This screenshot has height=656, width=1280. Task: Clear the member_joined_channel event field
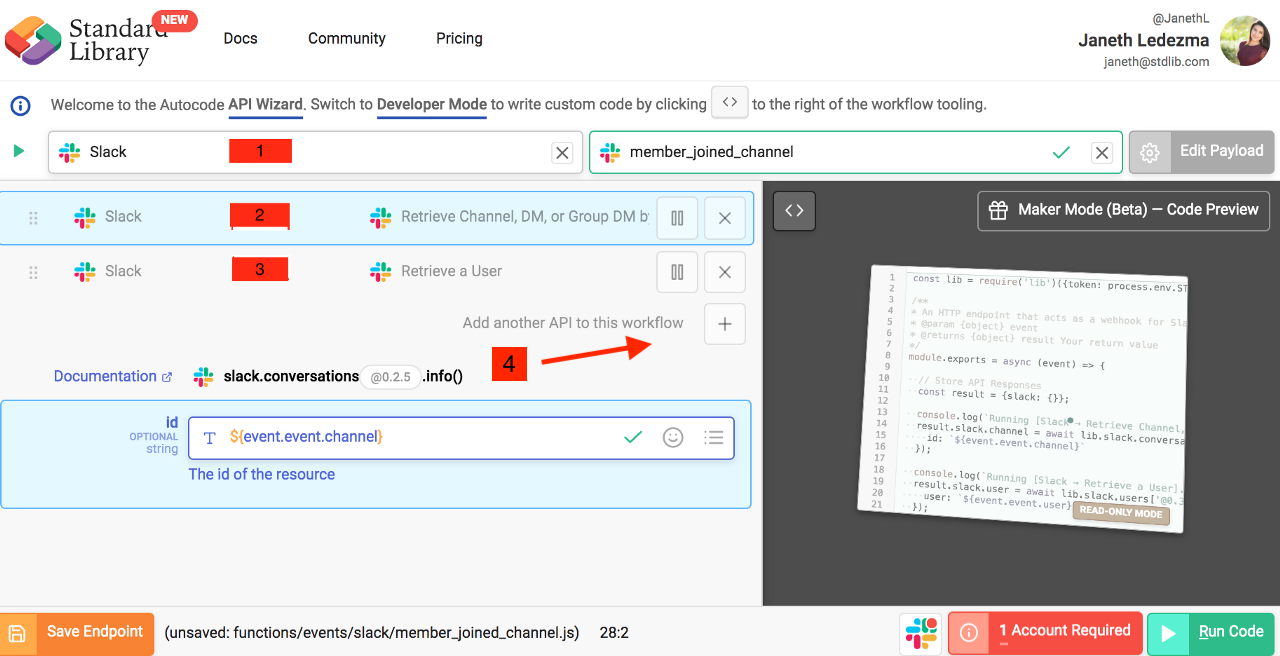point(1101,152)
